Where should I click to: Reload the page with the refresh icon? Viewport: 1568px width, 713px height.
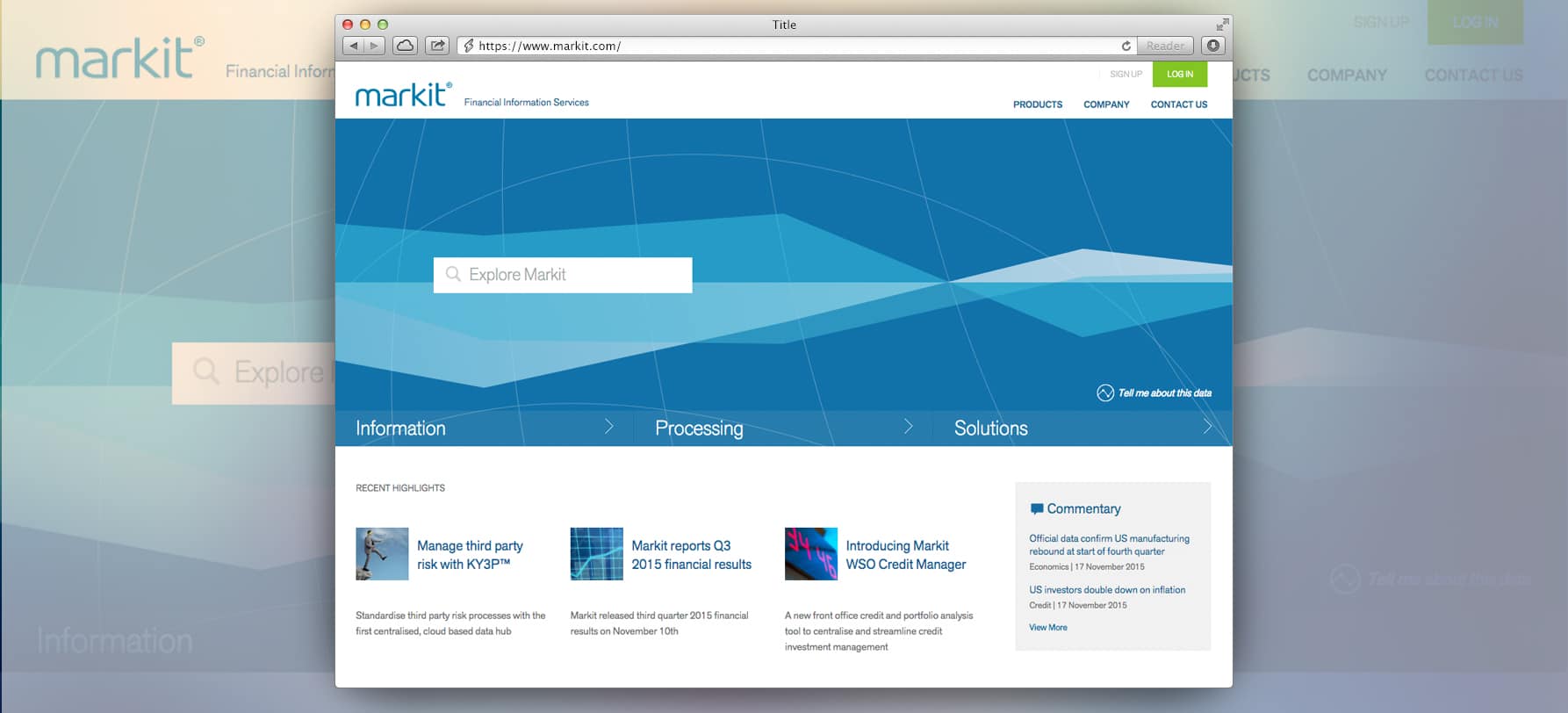coord(1126,46)
